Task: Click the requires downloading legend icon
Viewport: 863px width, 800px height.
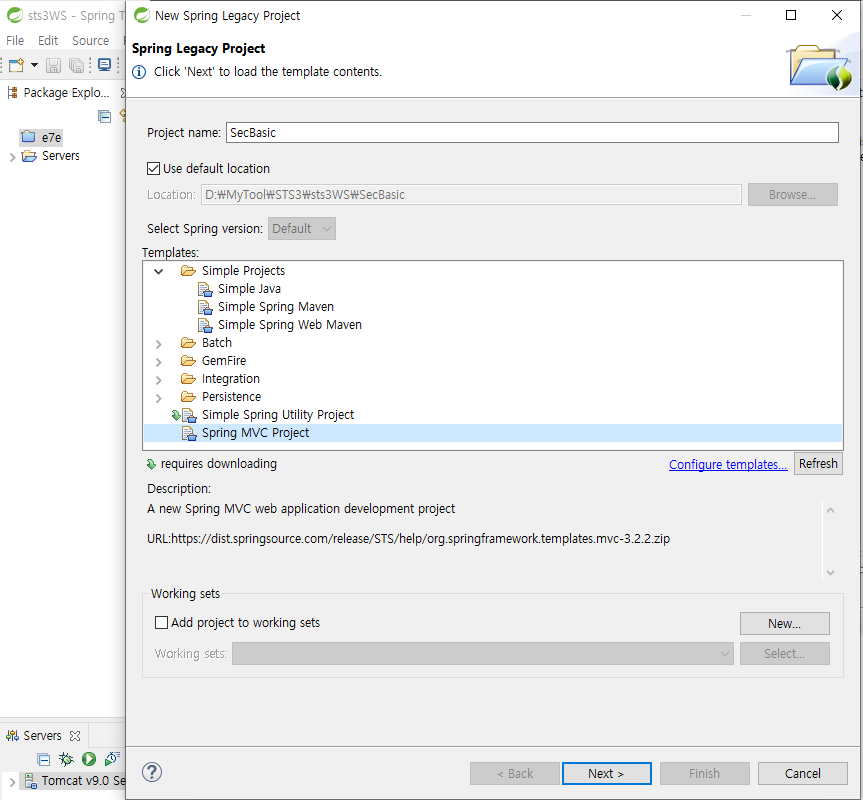Action: (x=151, y=464)
